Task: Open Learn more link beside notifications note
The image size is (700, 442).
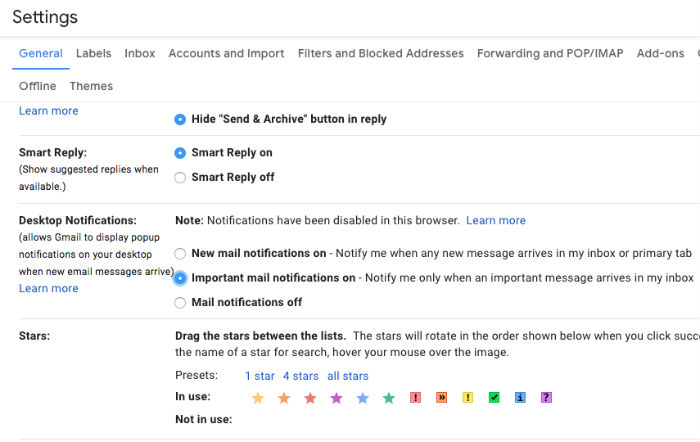Action: tap(495, 220)
